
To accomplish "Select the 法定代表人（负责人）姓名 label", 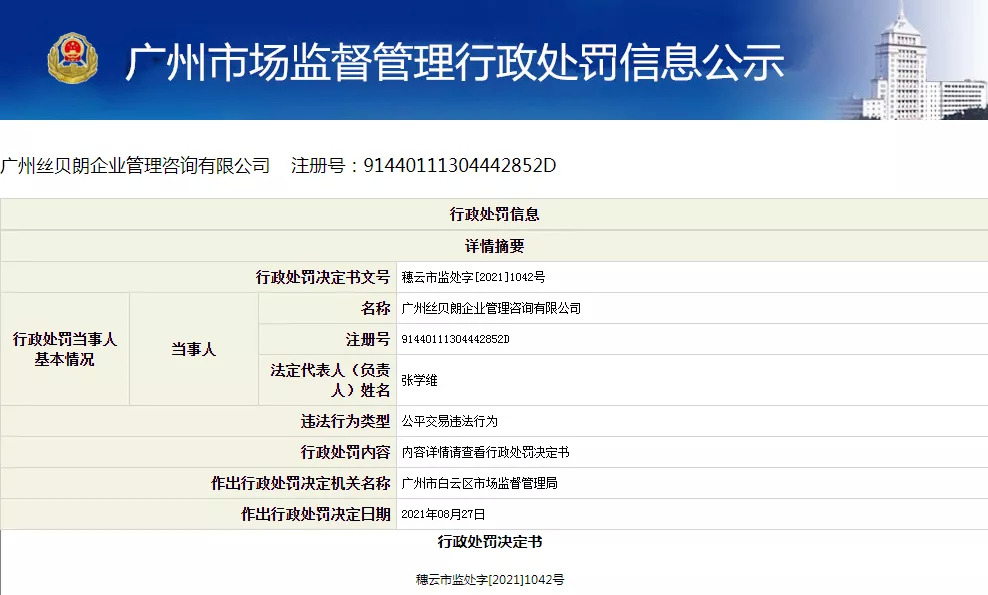I will (x=329, y=380).
